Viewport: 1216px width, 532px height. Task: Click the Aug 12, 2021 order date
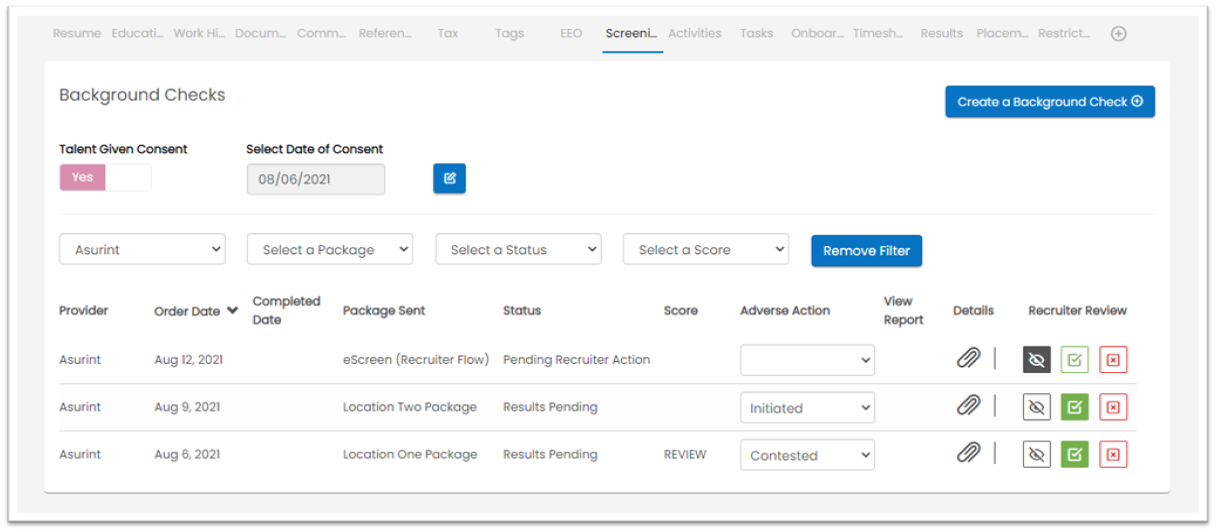[188, 360]
